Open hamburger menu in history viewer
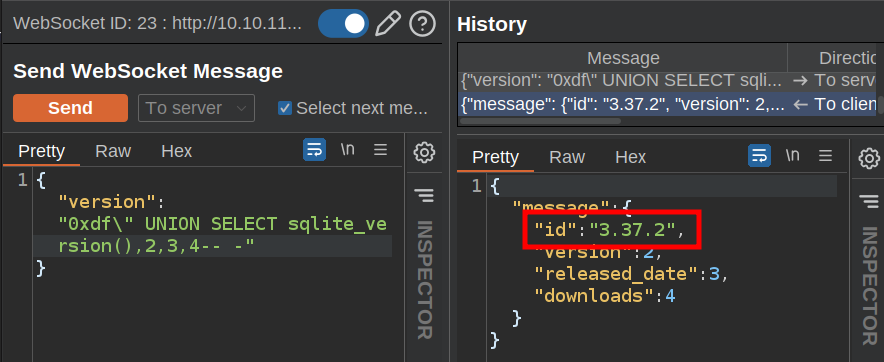 click(x=825, y=156)
